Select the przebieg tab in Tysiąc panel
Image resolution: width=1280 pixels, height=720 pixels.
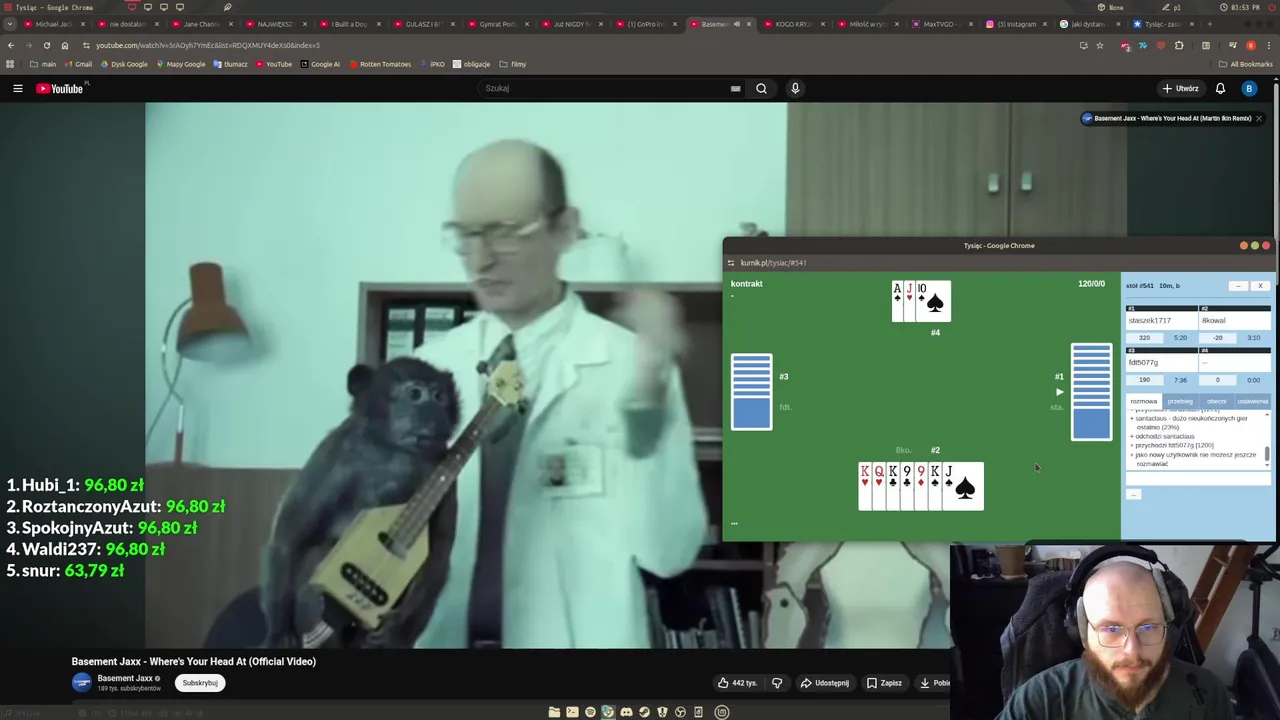[1180, 401]
